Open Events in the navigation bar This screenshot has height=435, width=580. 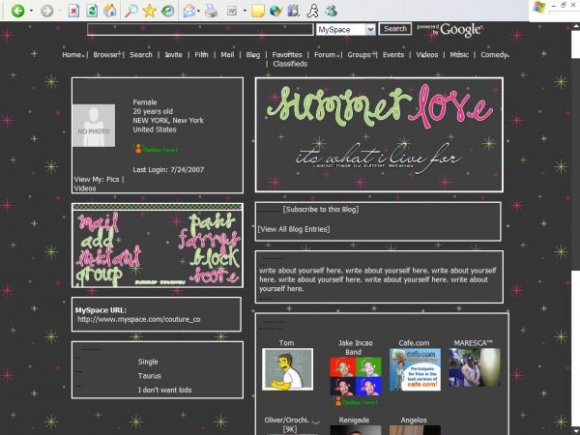393,55
